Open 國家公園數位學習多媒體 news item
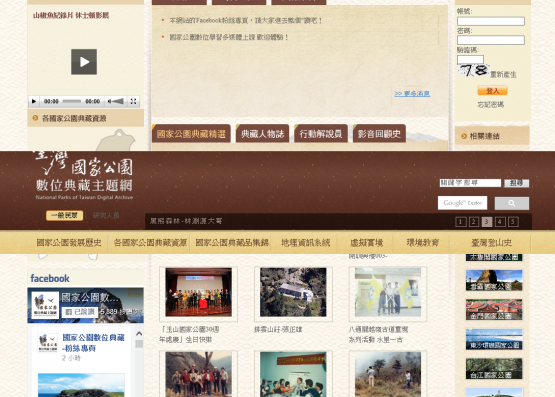555x397 pixels. click(x=229, y=37)
